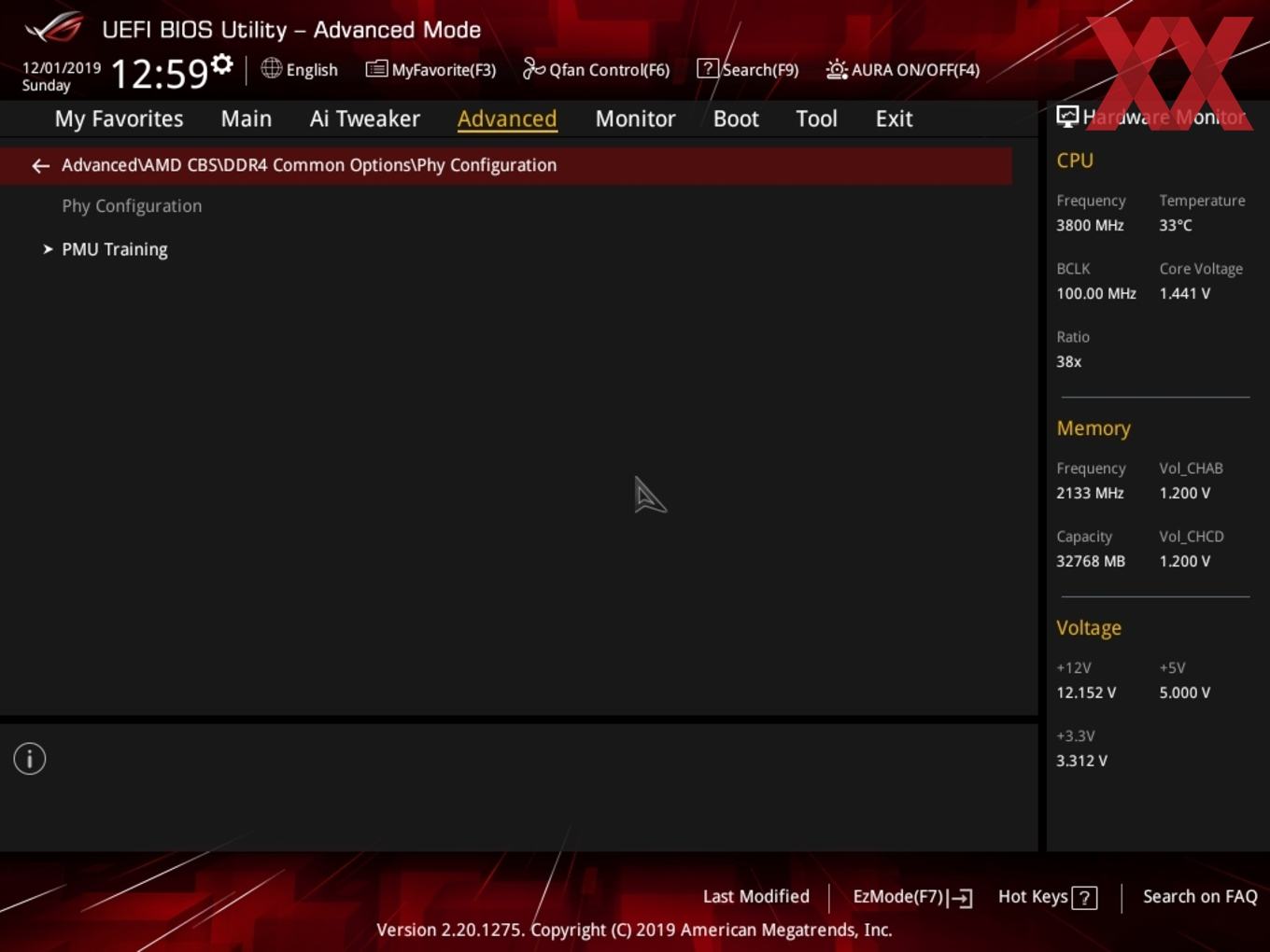
Task: Click memory capacity 32768 MB
Action: coord(1091,561)
